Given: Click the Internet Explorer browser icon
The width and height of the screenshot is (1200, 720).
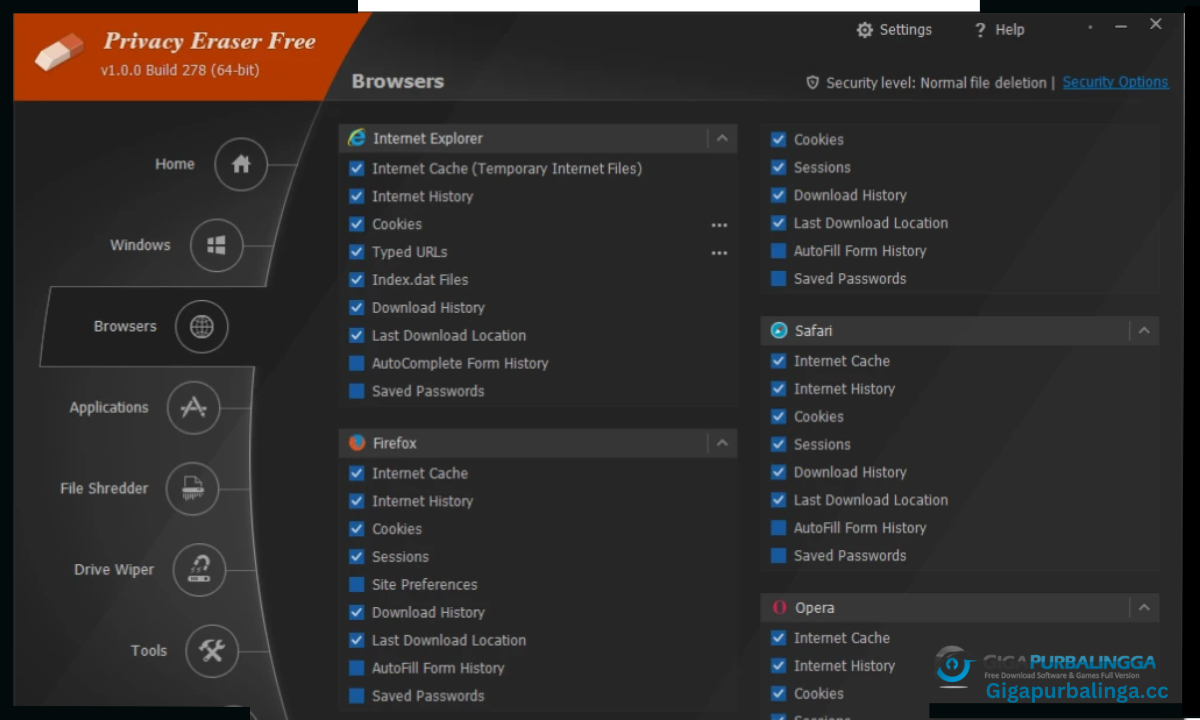Looking at the screenshot, I should click(357, 138).
